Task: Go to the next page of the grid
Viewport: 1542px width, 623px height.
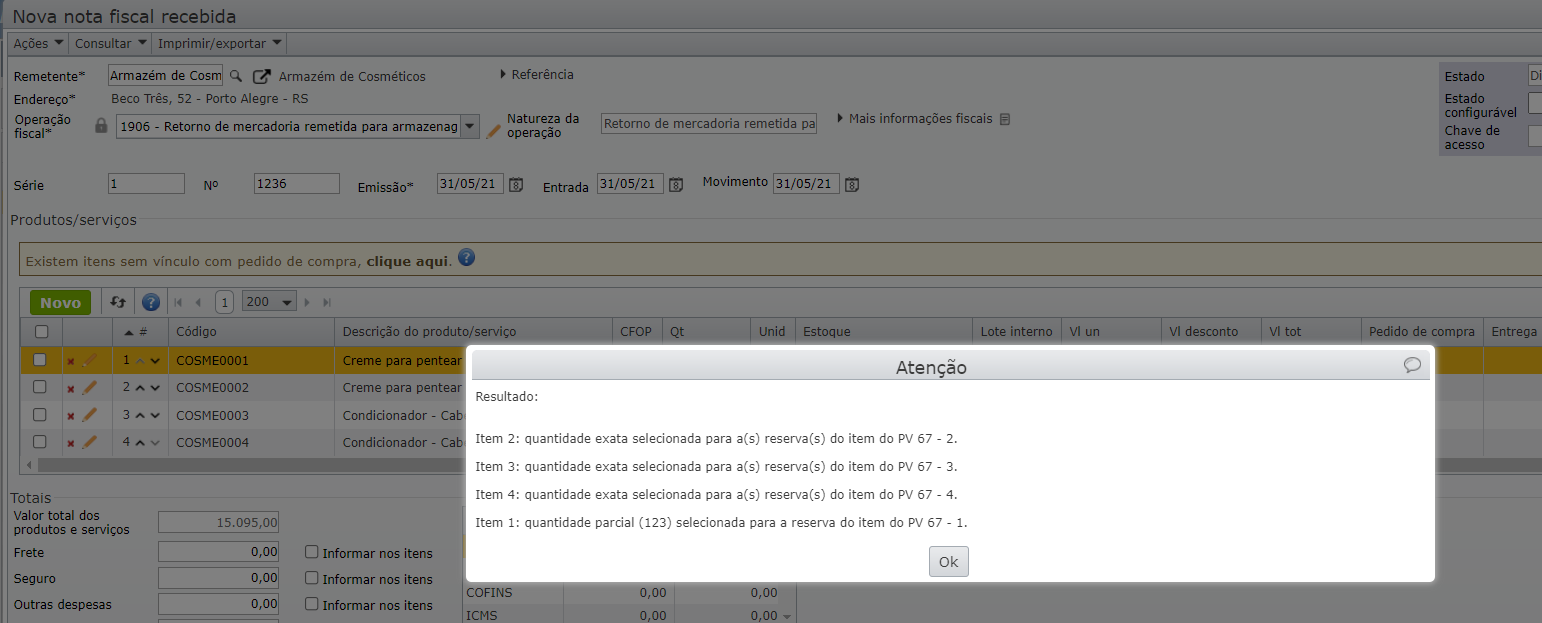Action: pyautogui.click(x=307, y=302)
